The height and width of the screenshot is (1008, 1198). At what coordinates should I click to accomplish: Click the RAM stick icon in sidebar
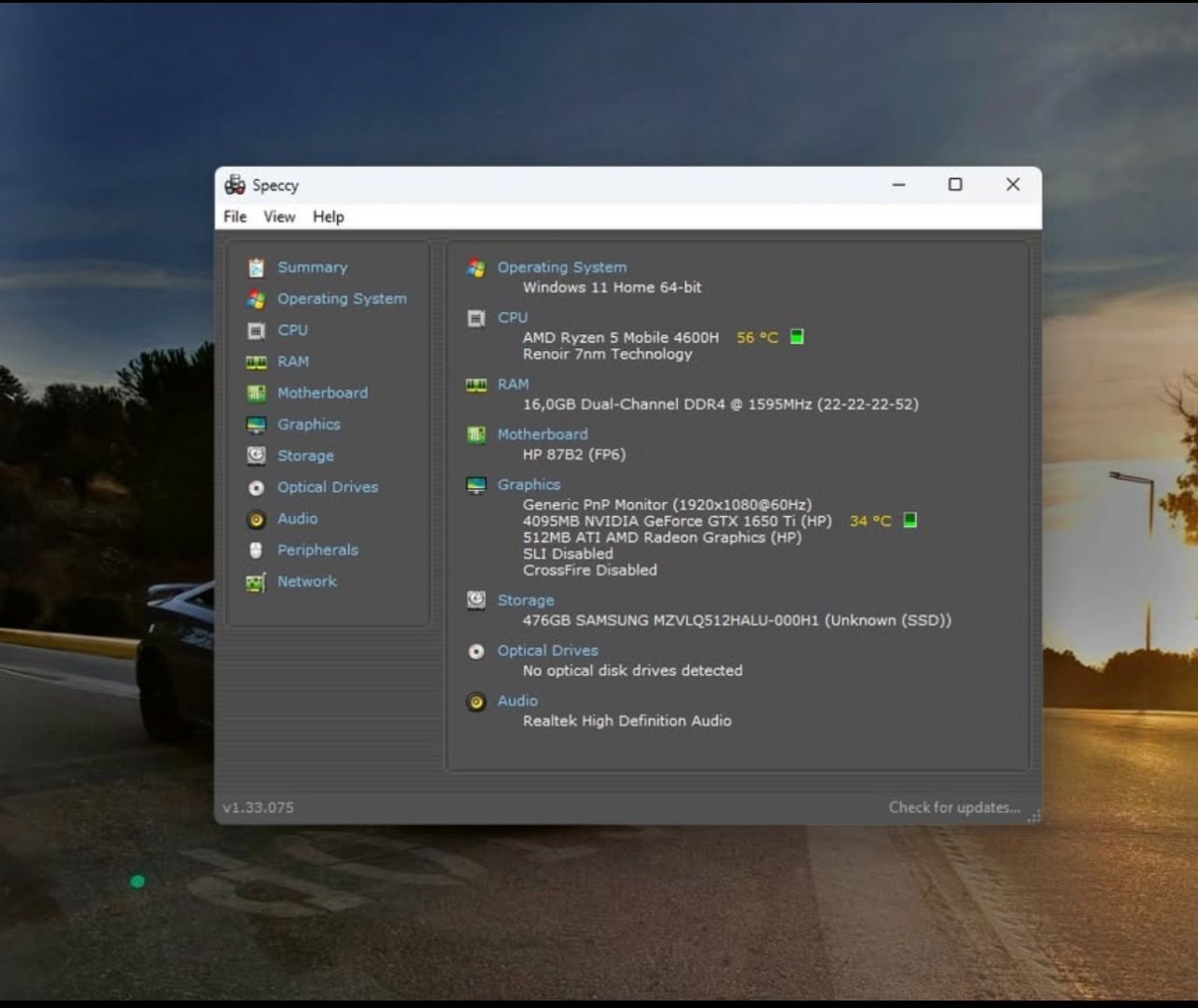[x=256, y=362]
